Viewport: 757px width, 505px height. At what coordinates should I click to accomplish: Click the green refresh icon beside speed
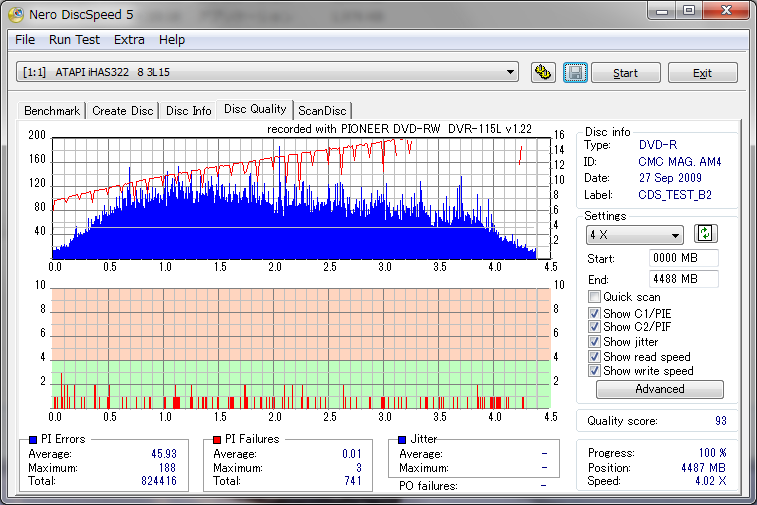tap(706, 234)
